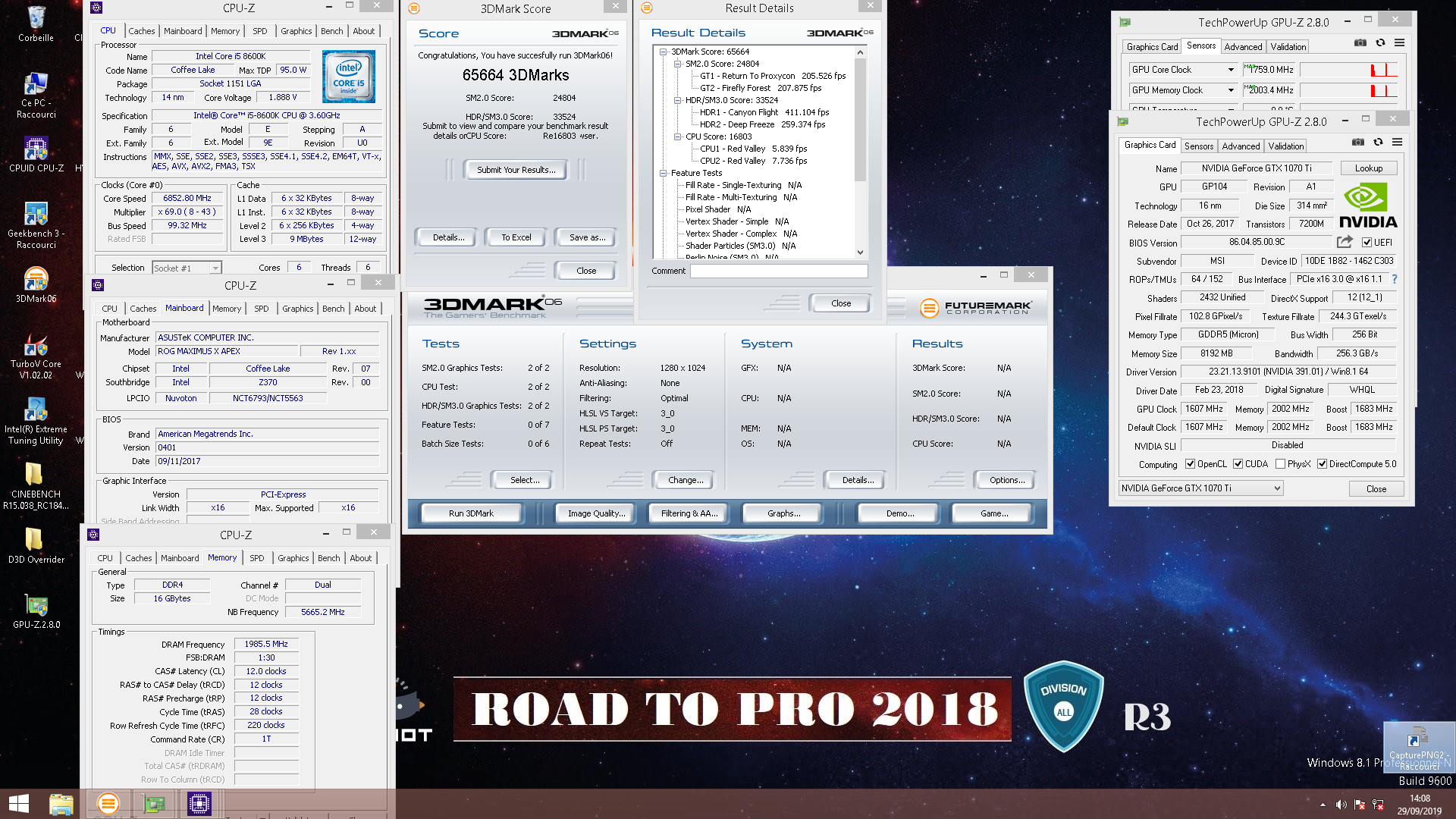Switch to Bench tab in top CPU-Z window

(x=331, y=31)
